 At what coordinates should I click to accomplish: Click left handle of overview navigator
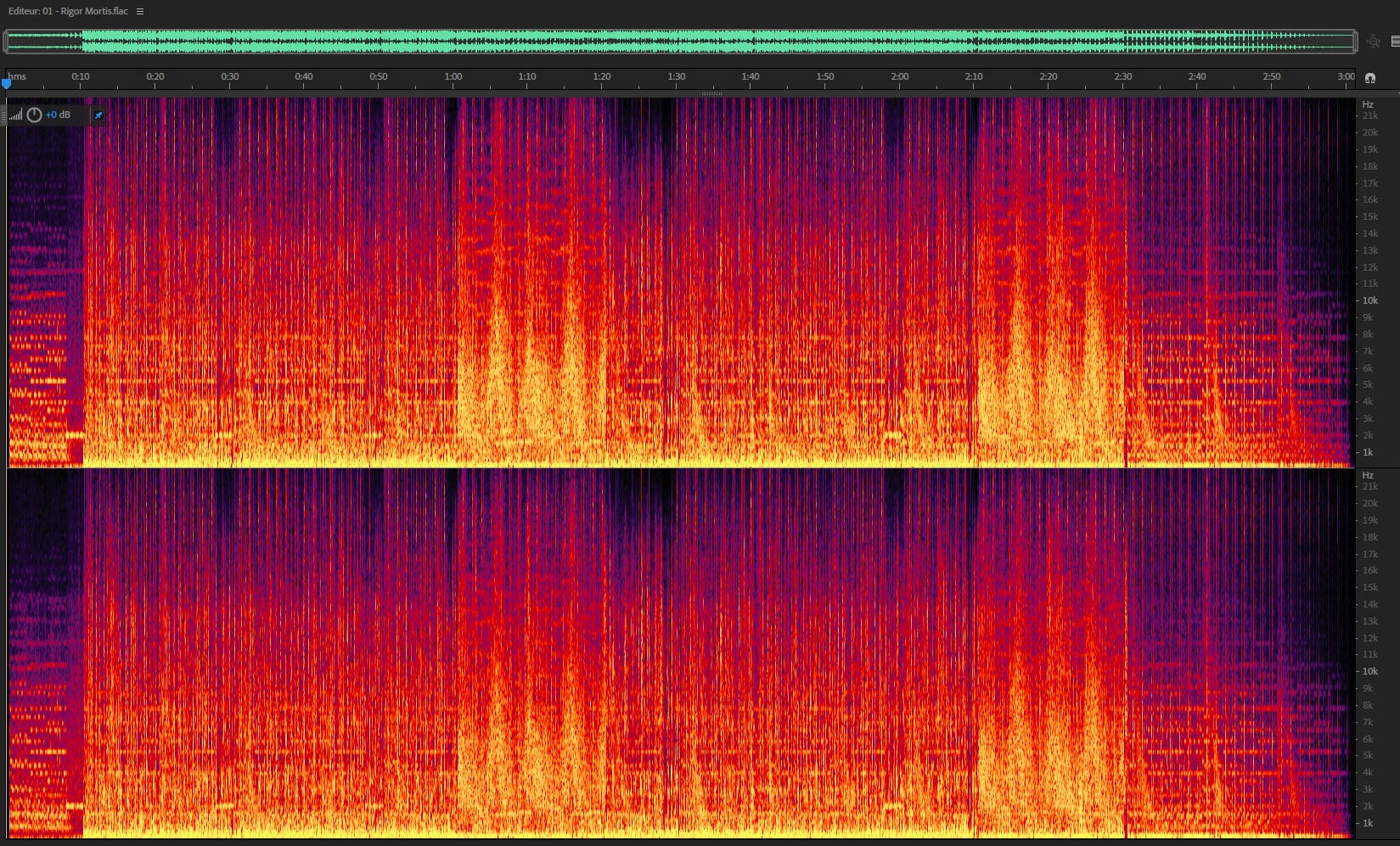pyautogui.click(x=6, y=42)
